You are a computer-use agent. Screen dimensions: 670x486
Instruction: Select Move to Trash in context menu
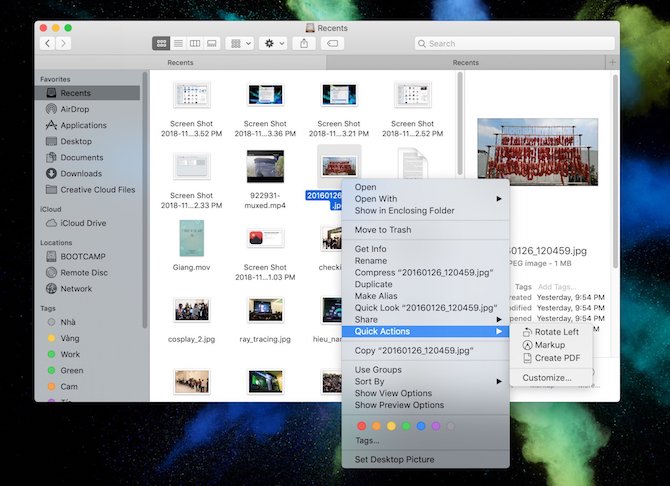pos(382,230)
